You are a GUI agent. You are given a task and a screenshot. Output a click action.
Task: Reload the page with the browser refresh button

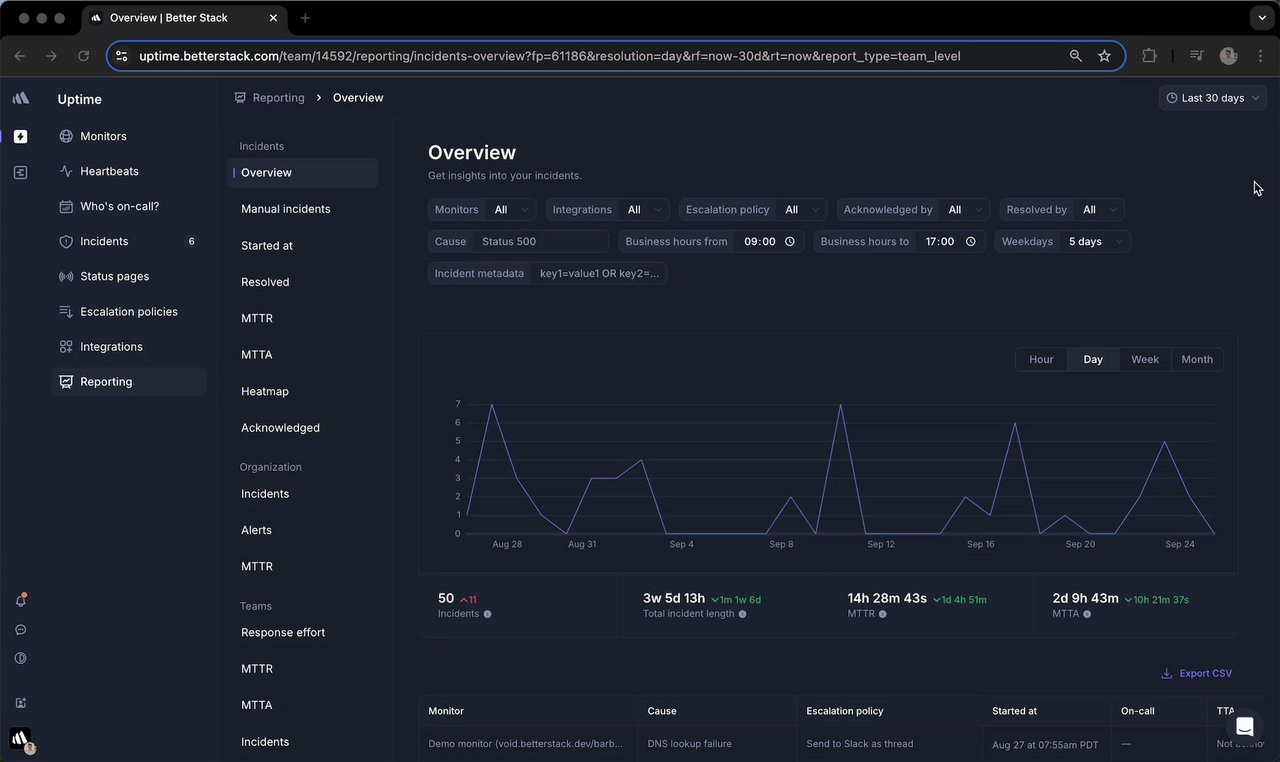[x=83, y=56]
